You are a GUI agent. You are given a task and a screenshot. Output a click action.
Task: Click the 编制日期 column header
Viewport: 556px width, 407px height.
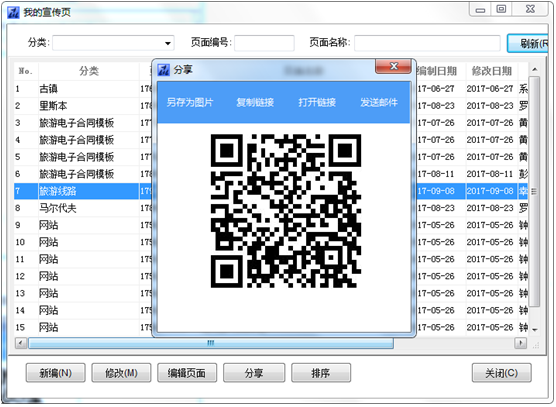(437, 71)
